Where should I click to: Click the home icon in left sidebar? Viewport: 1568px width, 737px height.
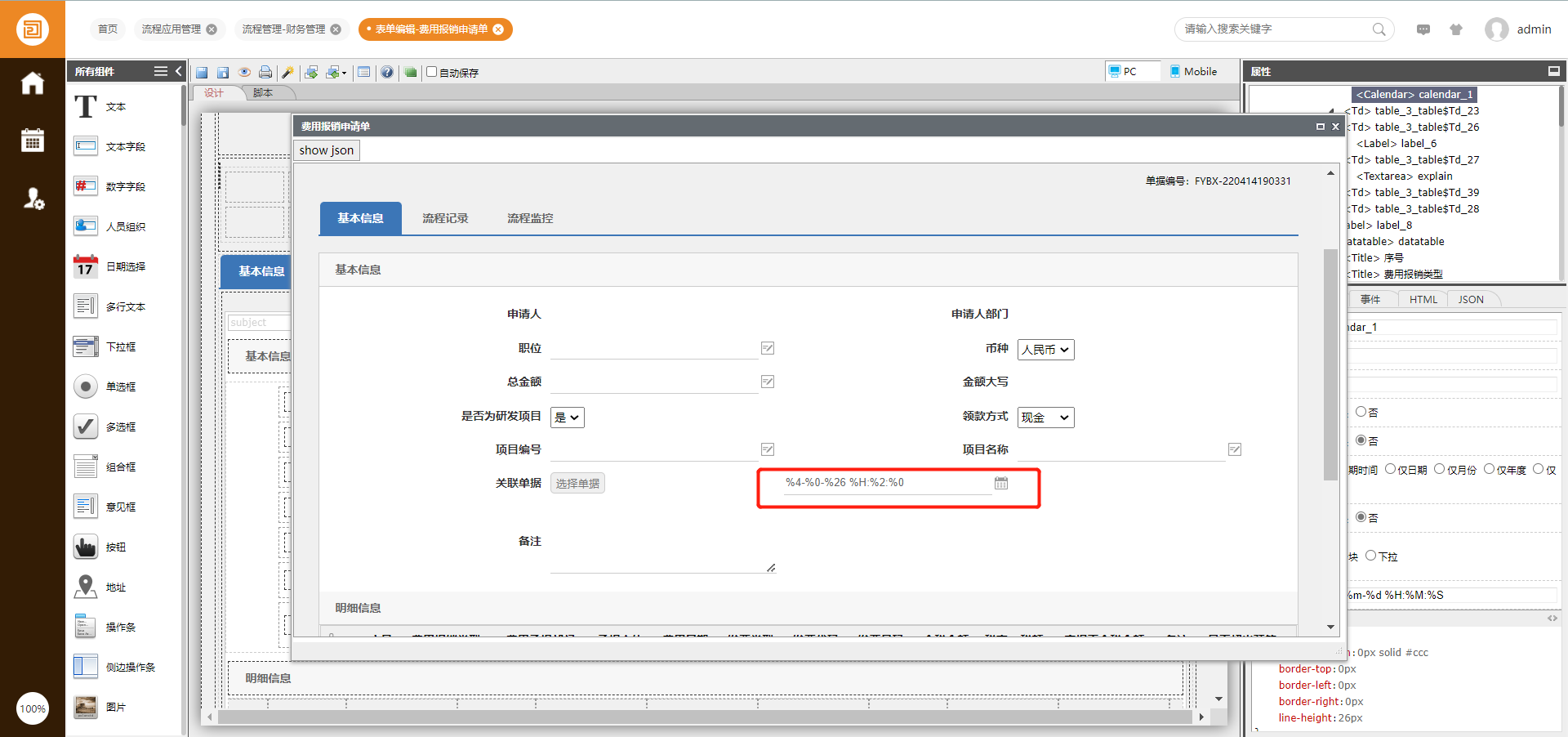pos(33,83)
